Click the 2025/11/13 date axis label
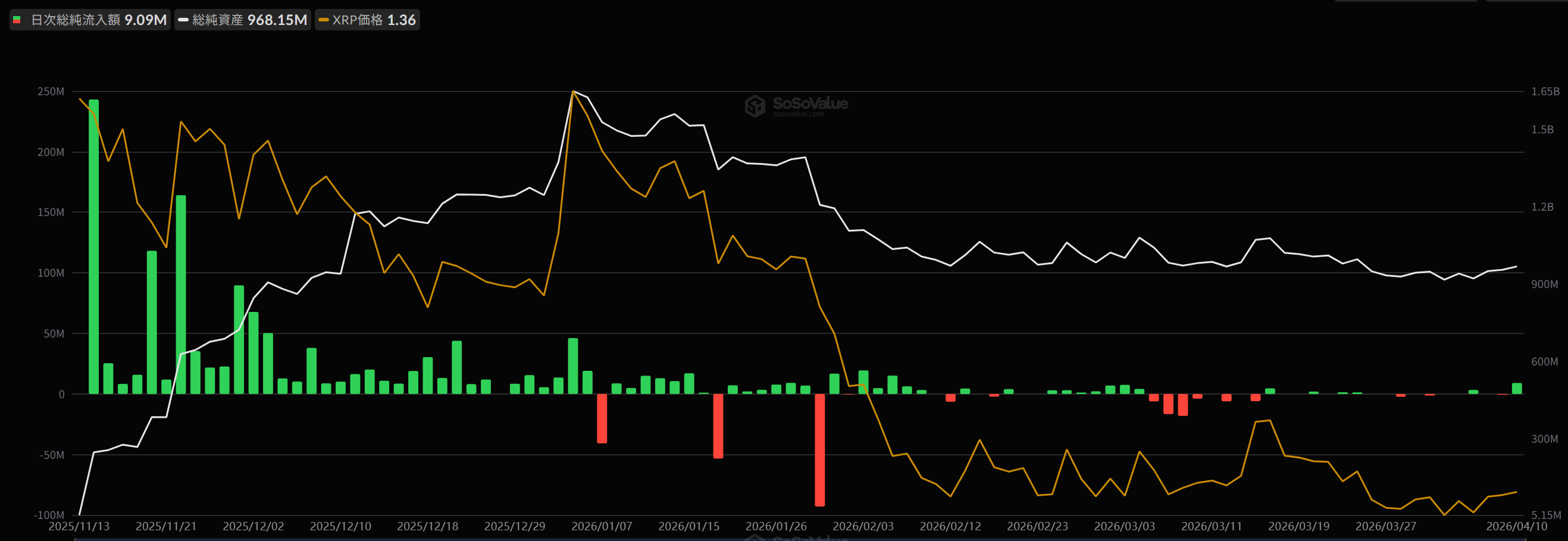The width and height of the screenshot is (1568, 541). [x=79, y=526]
